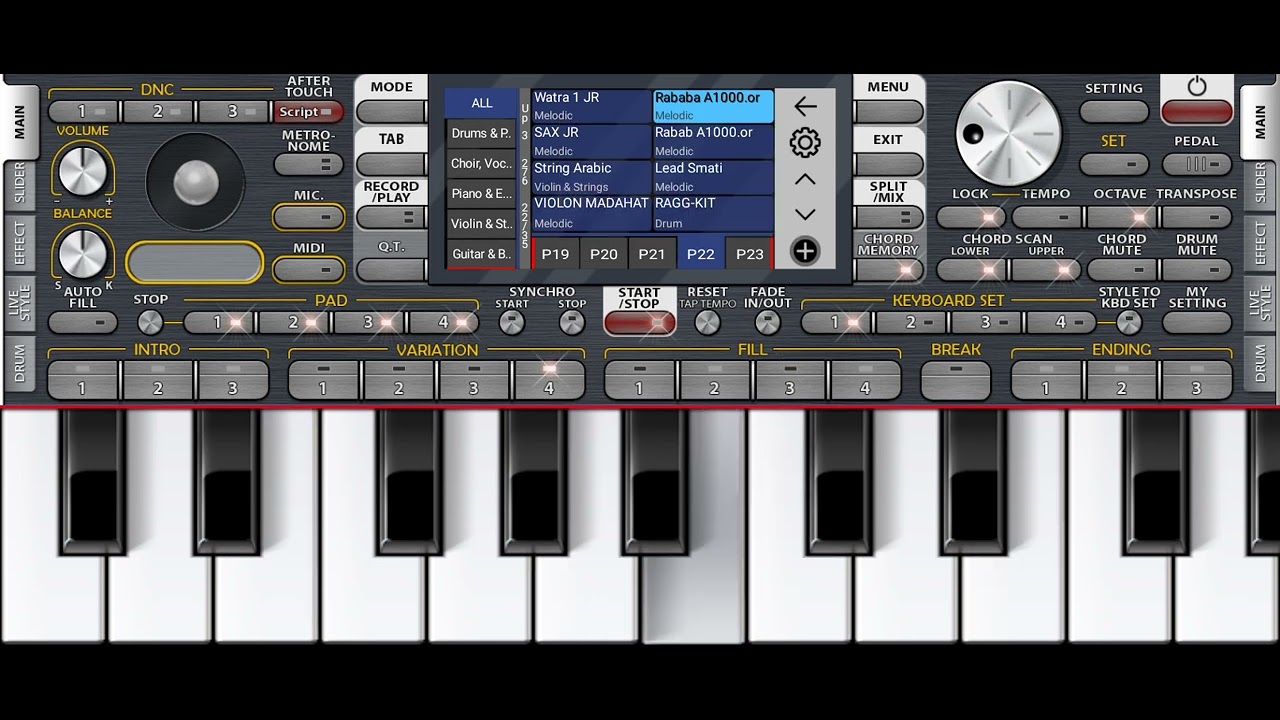Click the Auto Fill button
This screenshot has height=720, width=1280.
click(x=84, y=322)
